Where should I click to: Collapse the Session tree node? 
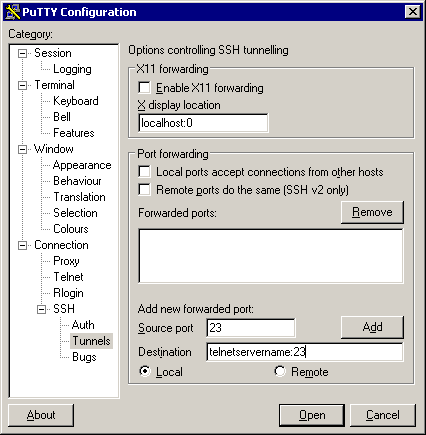pos(22,53)
